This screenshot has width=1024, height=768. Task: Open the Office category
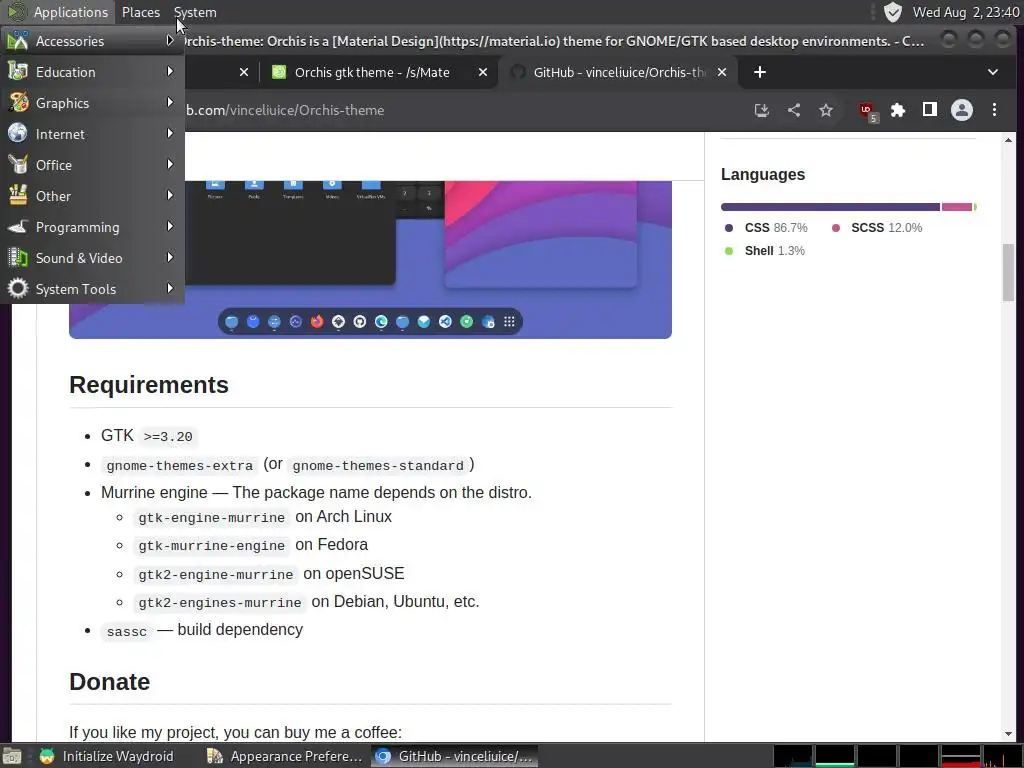click(x=92, y=165)
